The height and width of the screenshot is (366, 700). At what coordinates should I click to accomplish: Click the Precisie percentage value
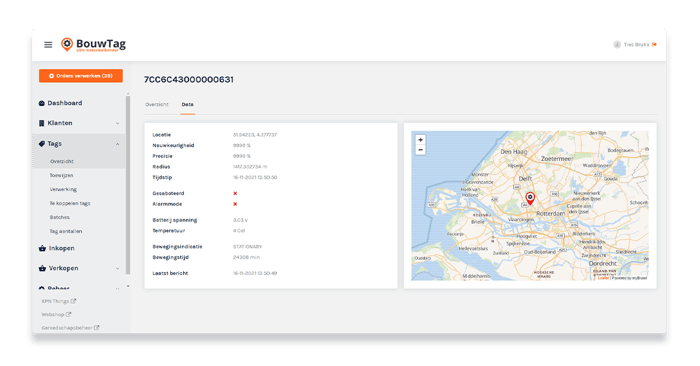(242, 156)
